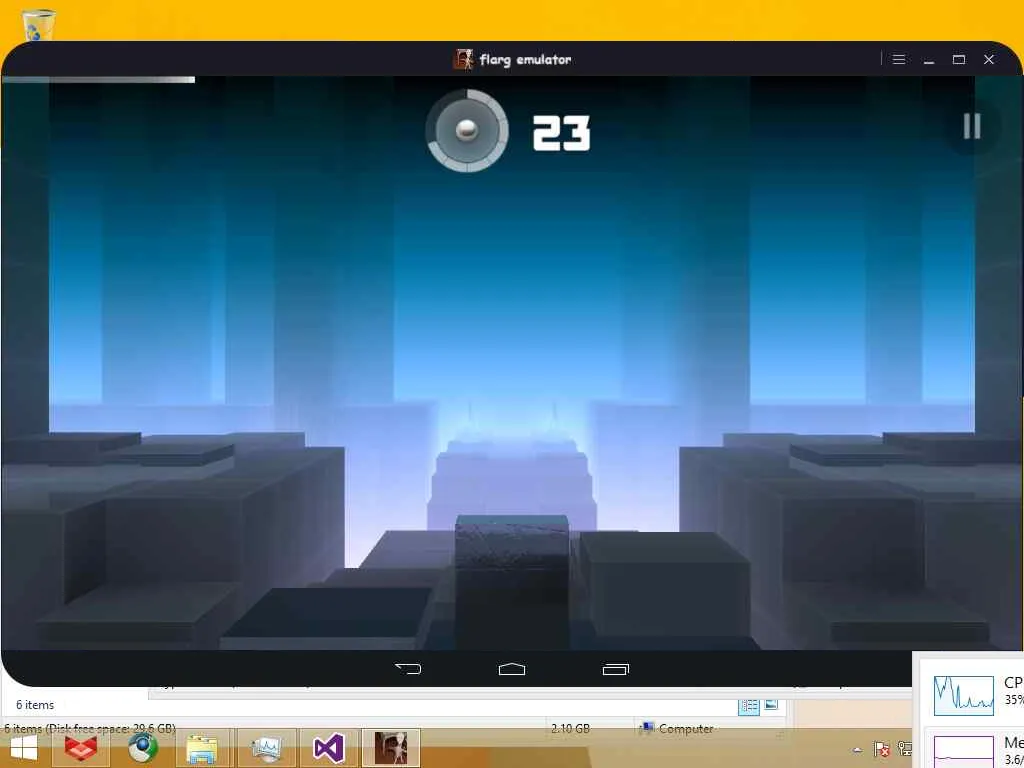Show hidden system tray icons arrow

(x=857, y=750)
